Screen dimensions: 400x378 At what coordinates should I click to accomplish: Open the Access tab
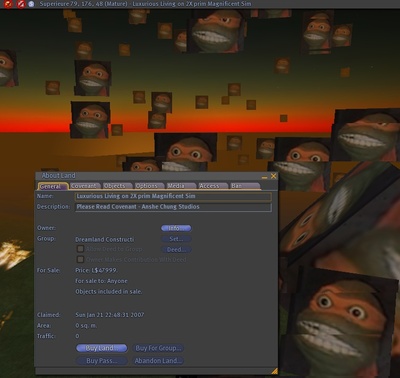coord(212,186)
